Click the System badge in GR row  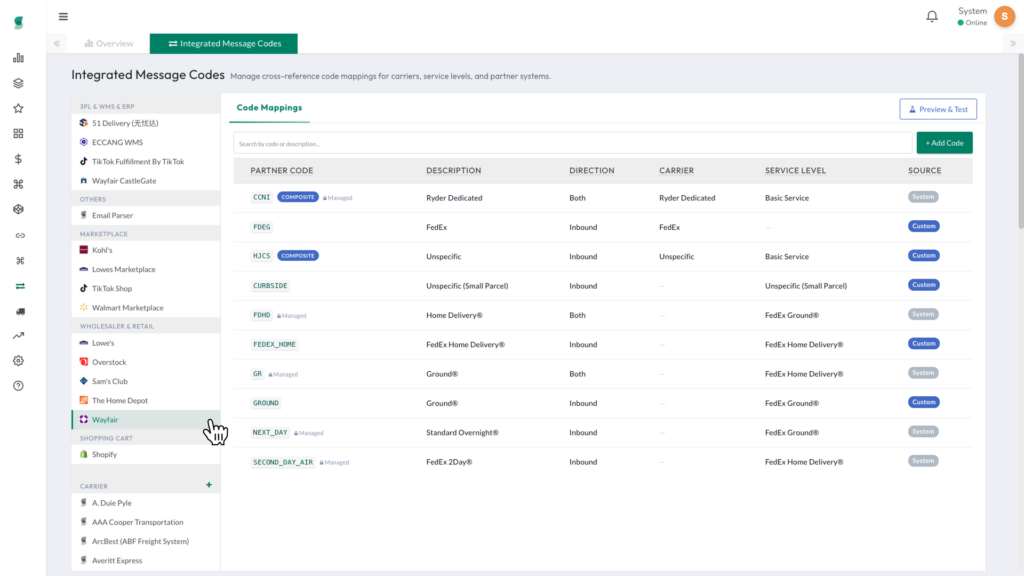[x=923, y=373]
